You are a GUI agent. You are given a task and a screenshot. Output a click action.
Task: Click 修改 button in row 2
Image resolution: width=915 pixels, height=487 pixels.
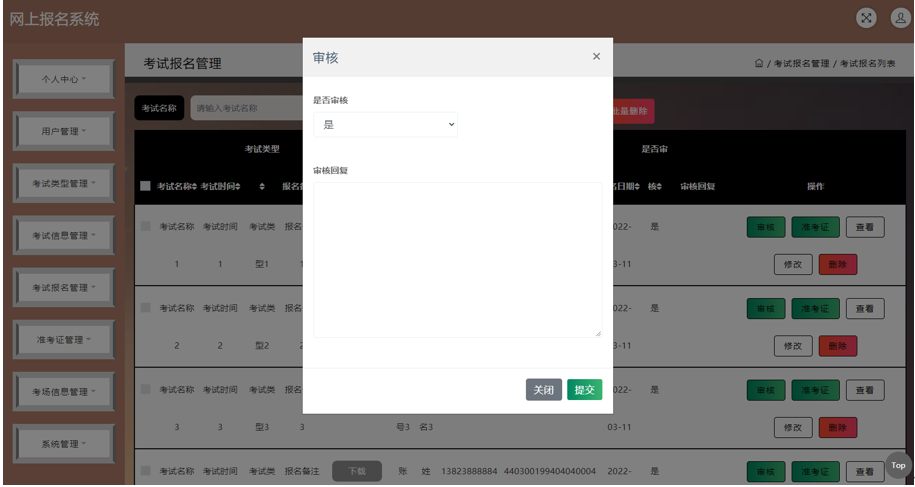tap(793, 346)
